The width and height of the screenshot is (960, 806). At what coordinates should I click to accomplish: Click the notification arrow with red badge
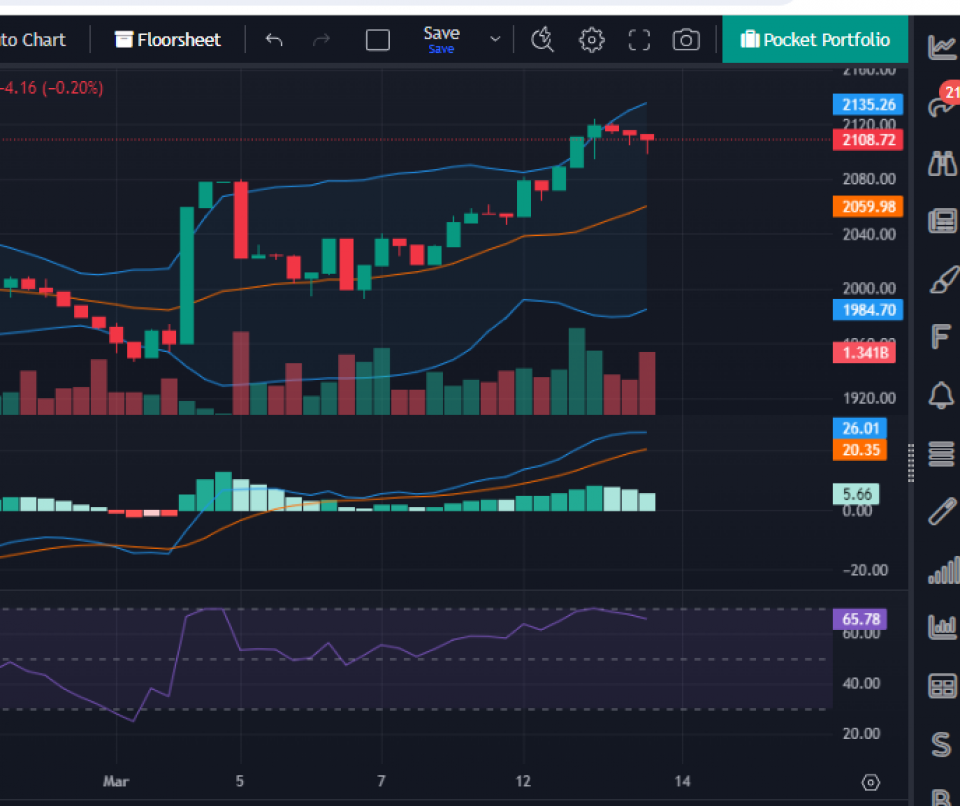[941, 104]
